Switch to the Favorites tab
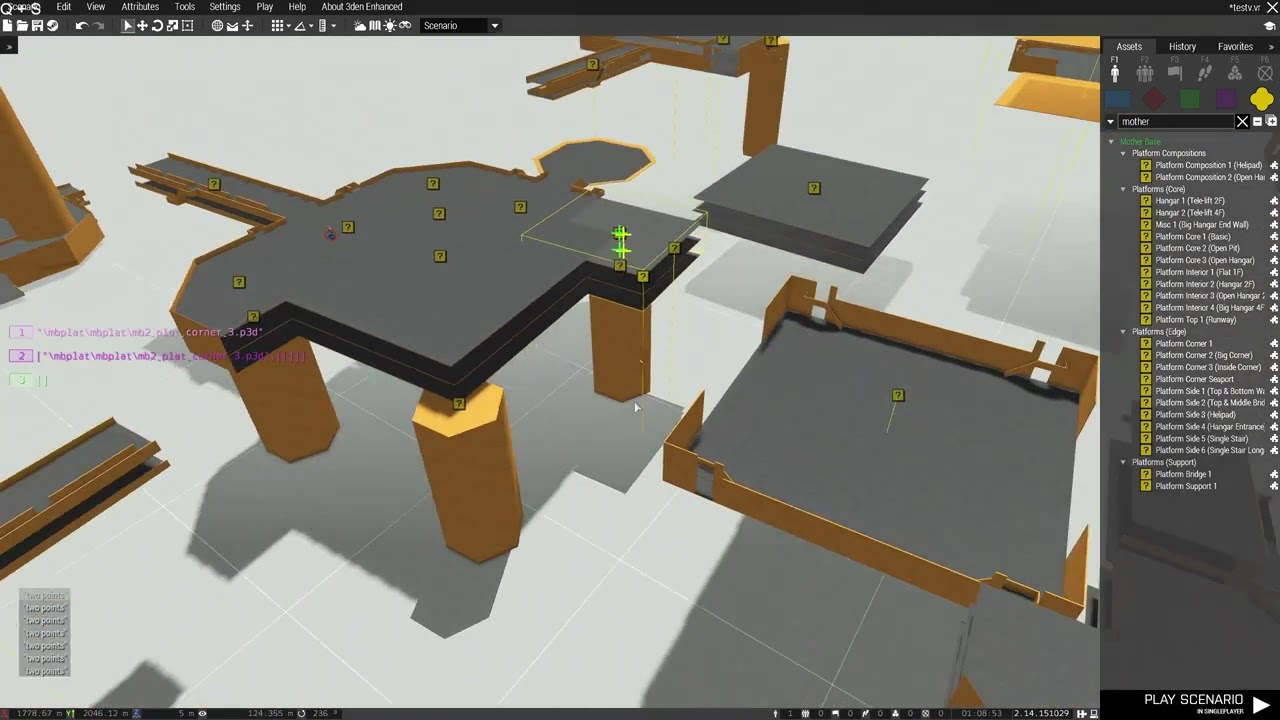The height and width of the screenshot is (720, 1280). (x=1235, y=46)
